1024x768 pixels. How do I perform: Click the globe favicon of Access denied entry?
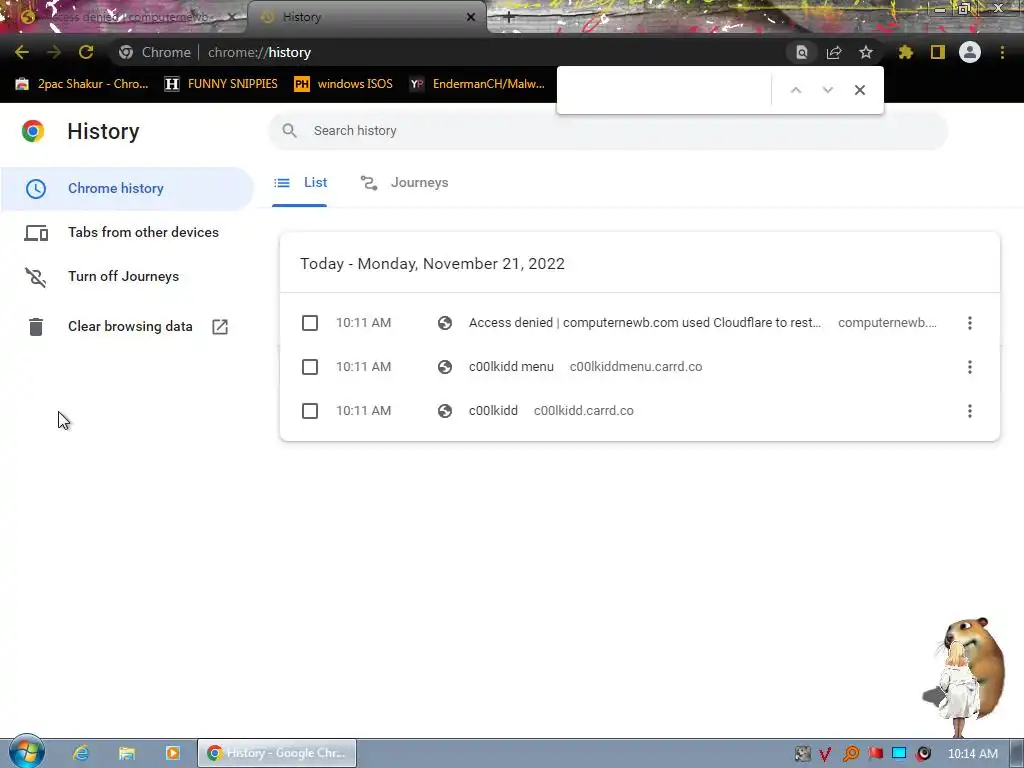coord(445,323)
